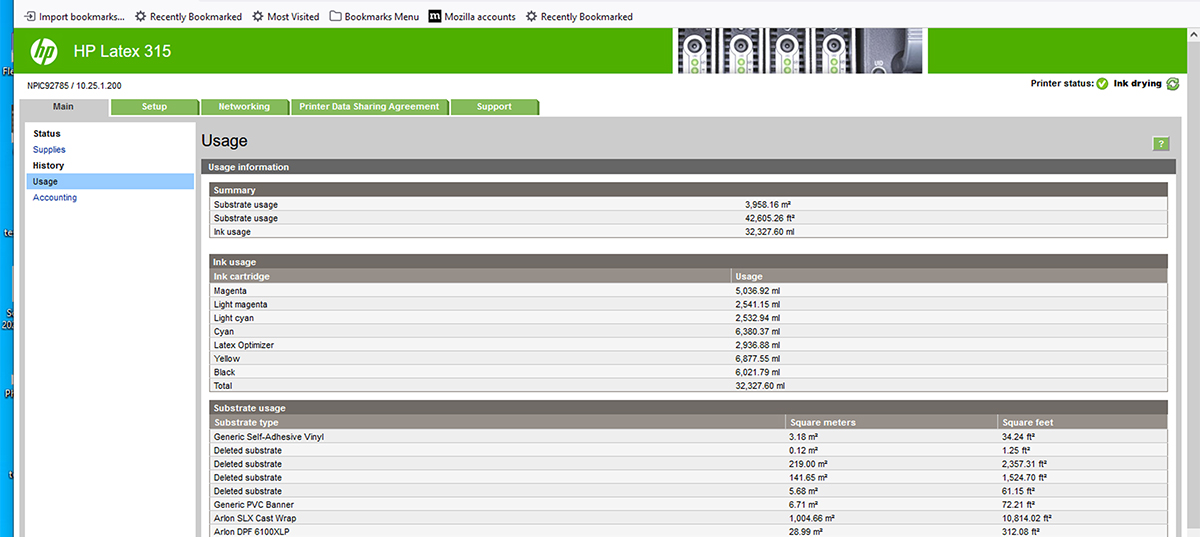Viewport: 1200px width, 537px height.
Task: Open the Supplies link in sidebar
Action: point(49,150)
